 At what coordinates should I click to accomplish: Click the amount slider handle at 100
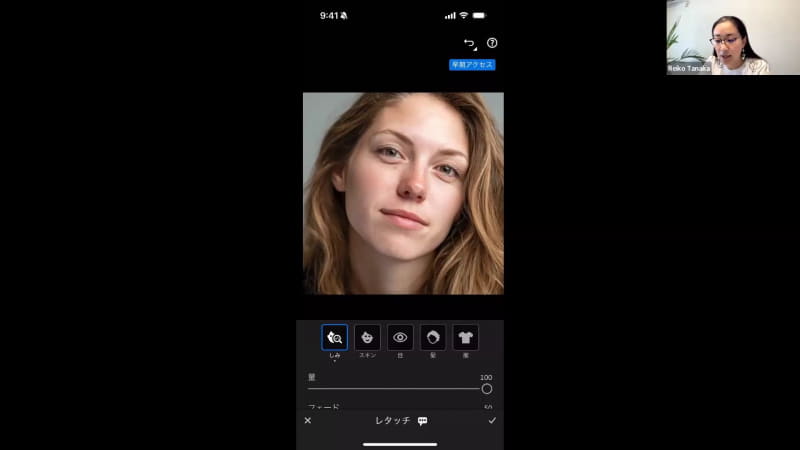click(x=487, y=389)
